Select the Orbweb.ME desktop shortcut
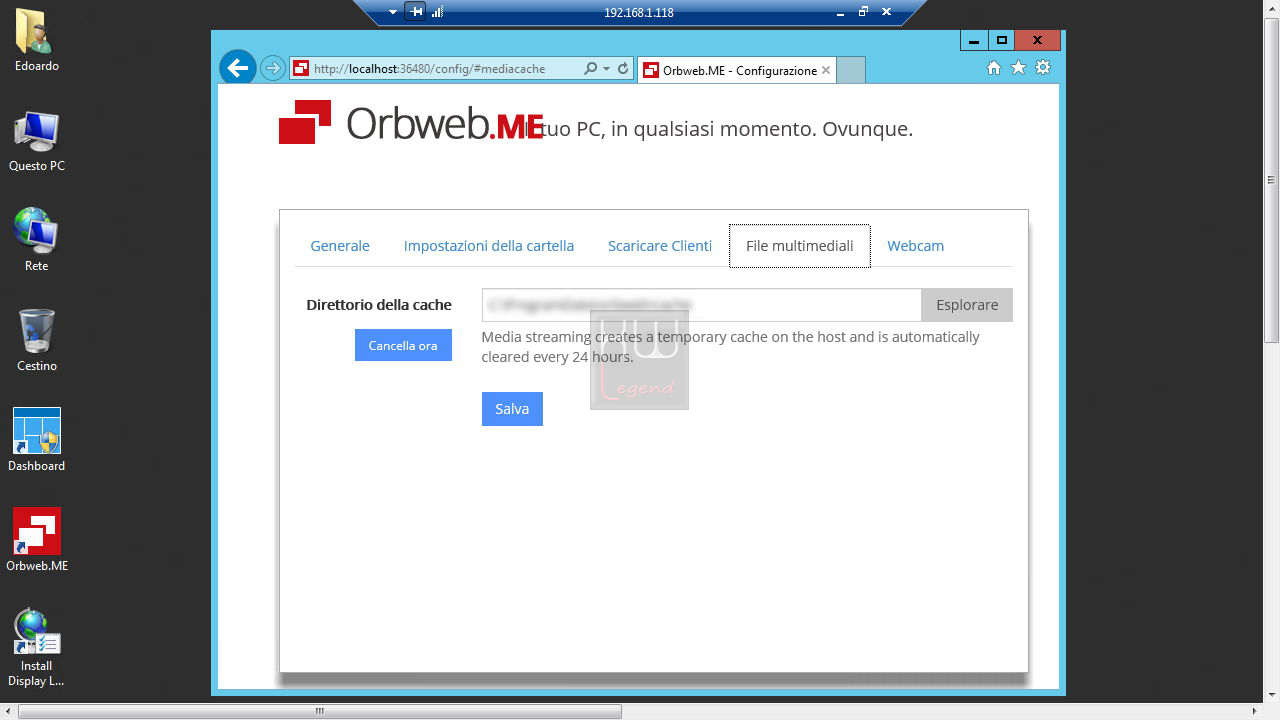The width and height of the screenshot is (1280, 720). (x=36, y=540)
